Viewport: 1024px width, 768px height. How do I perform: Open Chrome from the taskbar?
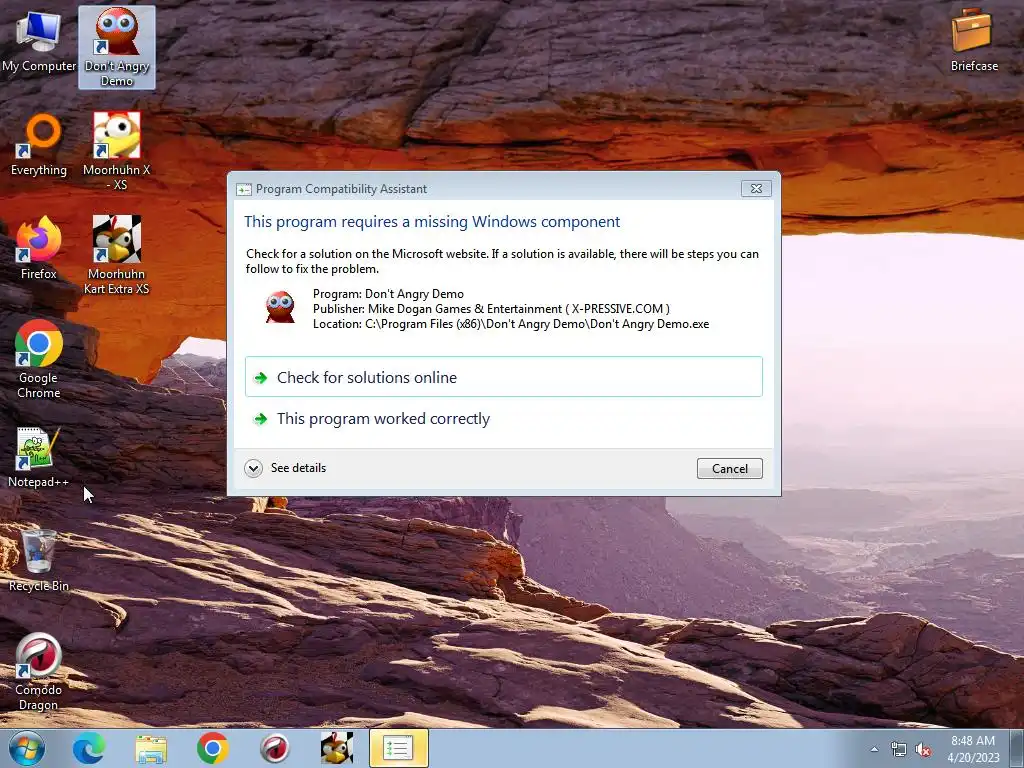click(x=213, y=748)
